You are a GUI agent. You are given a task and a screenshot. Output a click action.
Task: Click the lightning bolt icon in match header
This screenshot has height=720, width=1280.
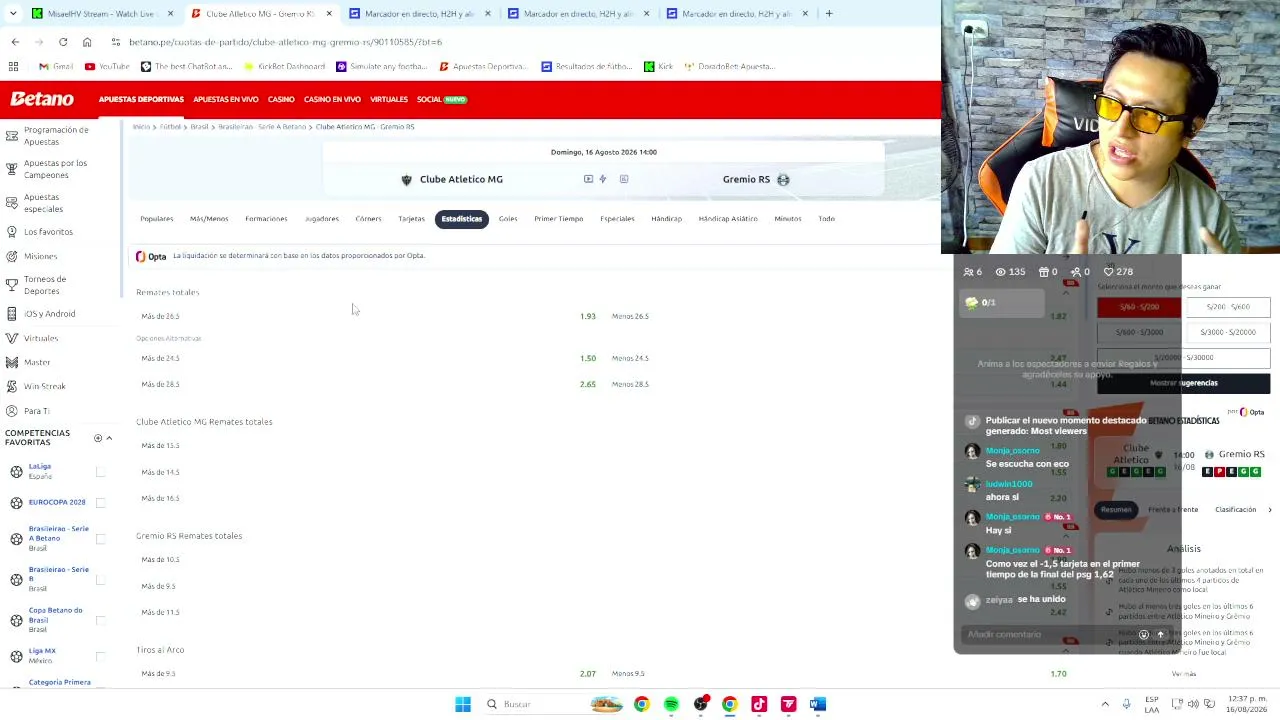[603, 179]
